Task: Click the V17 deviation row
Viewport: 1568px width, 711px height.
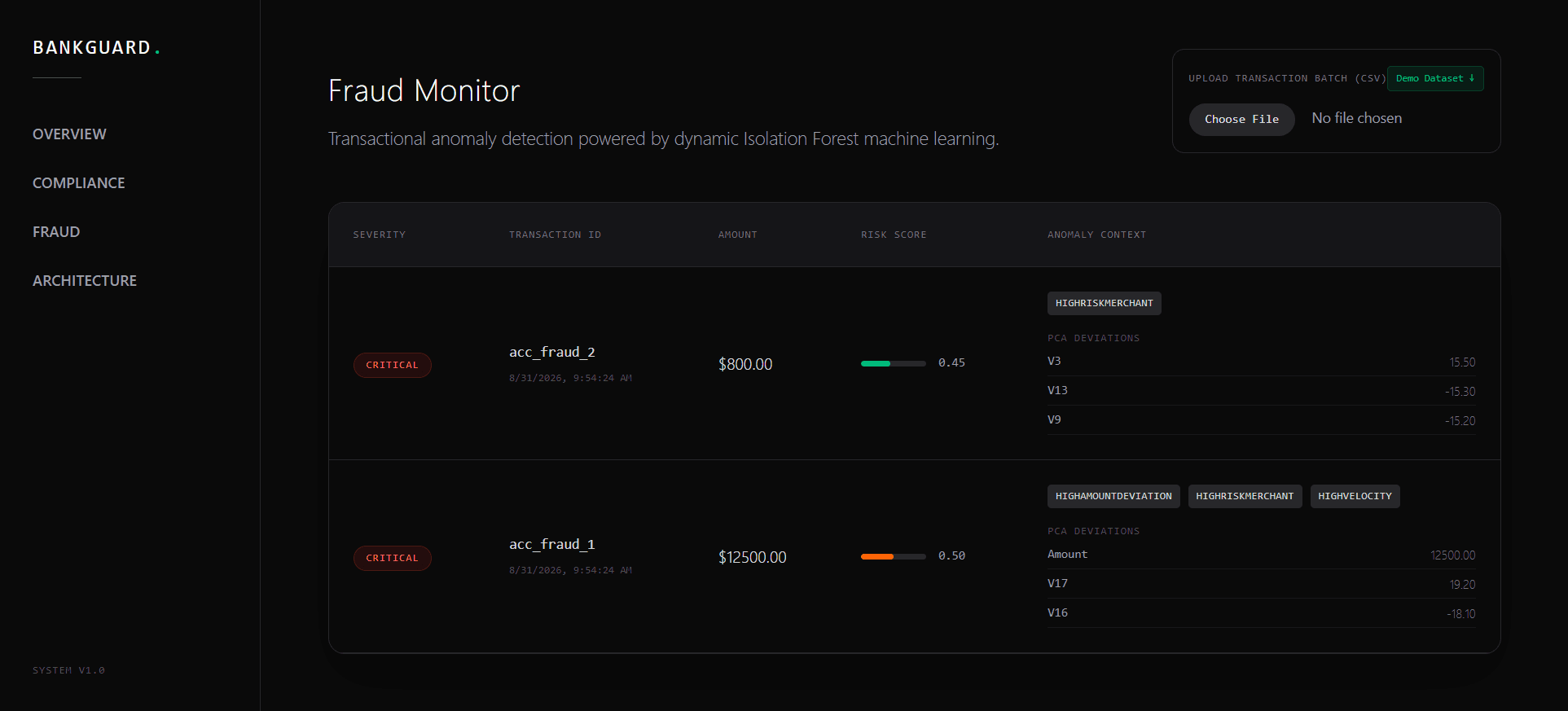Action: (1261, 584)
